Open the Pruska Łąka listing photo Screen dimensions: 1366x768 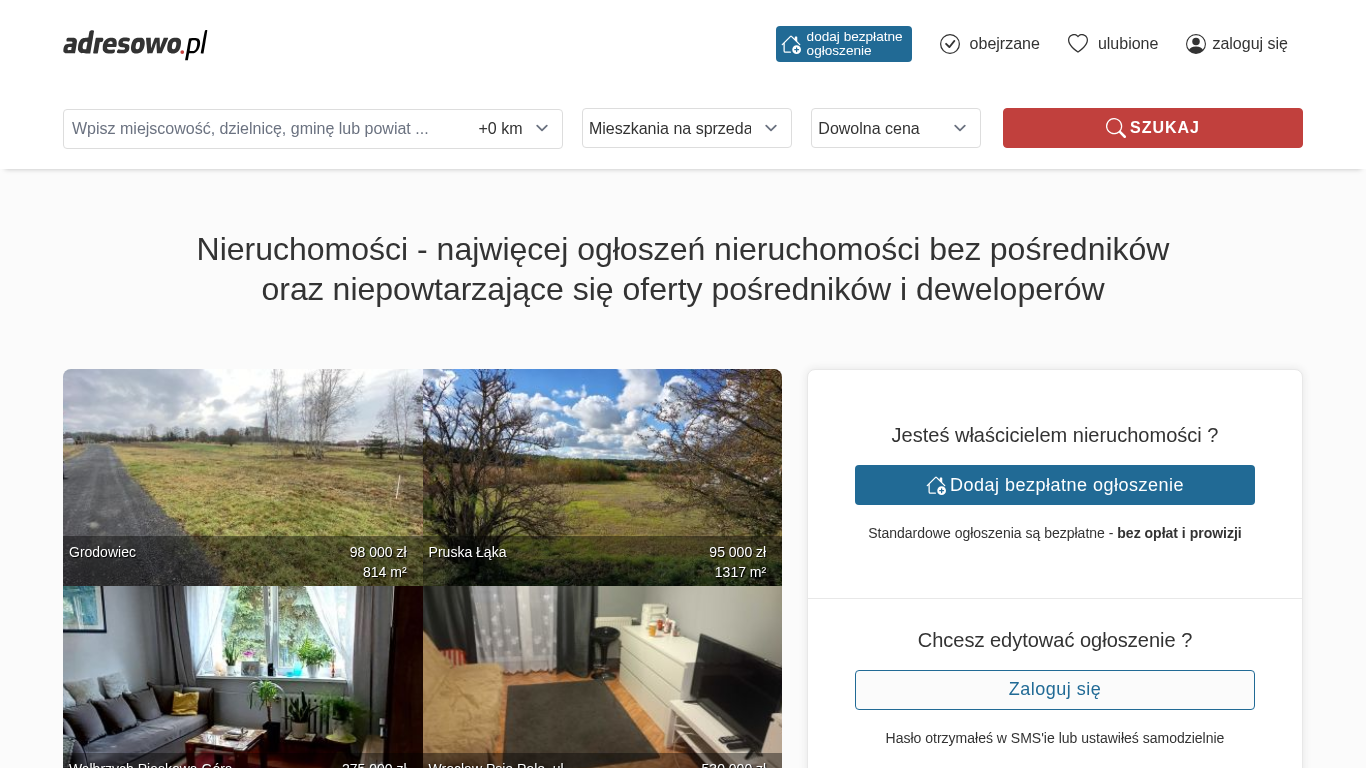coord(602,460)
